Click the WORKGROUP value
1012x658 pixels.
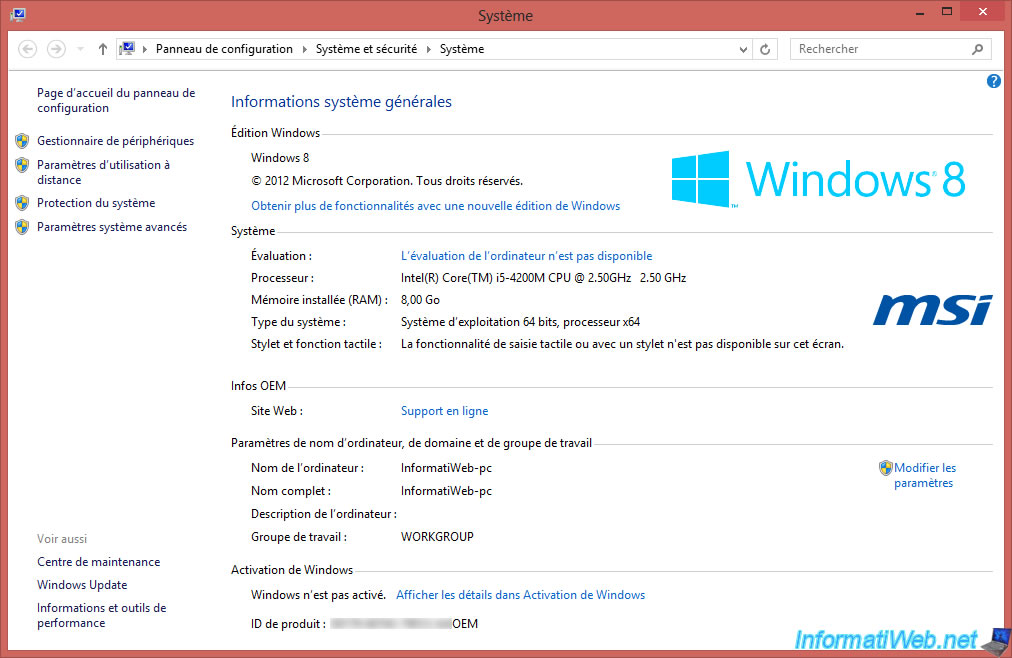pyautogui.click(x=437, y=537)
